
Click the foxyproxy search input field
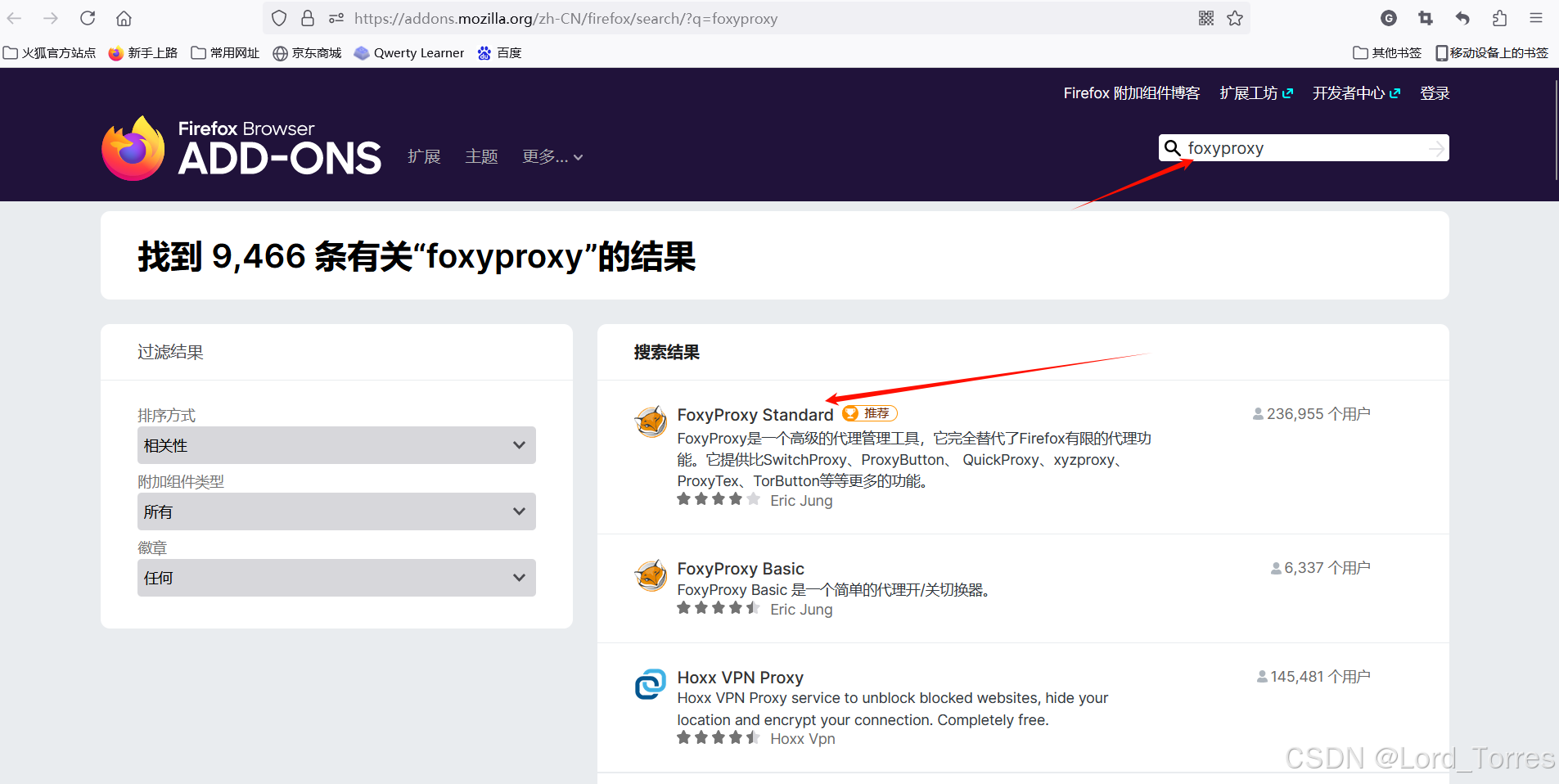(1304, 148)
